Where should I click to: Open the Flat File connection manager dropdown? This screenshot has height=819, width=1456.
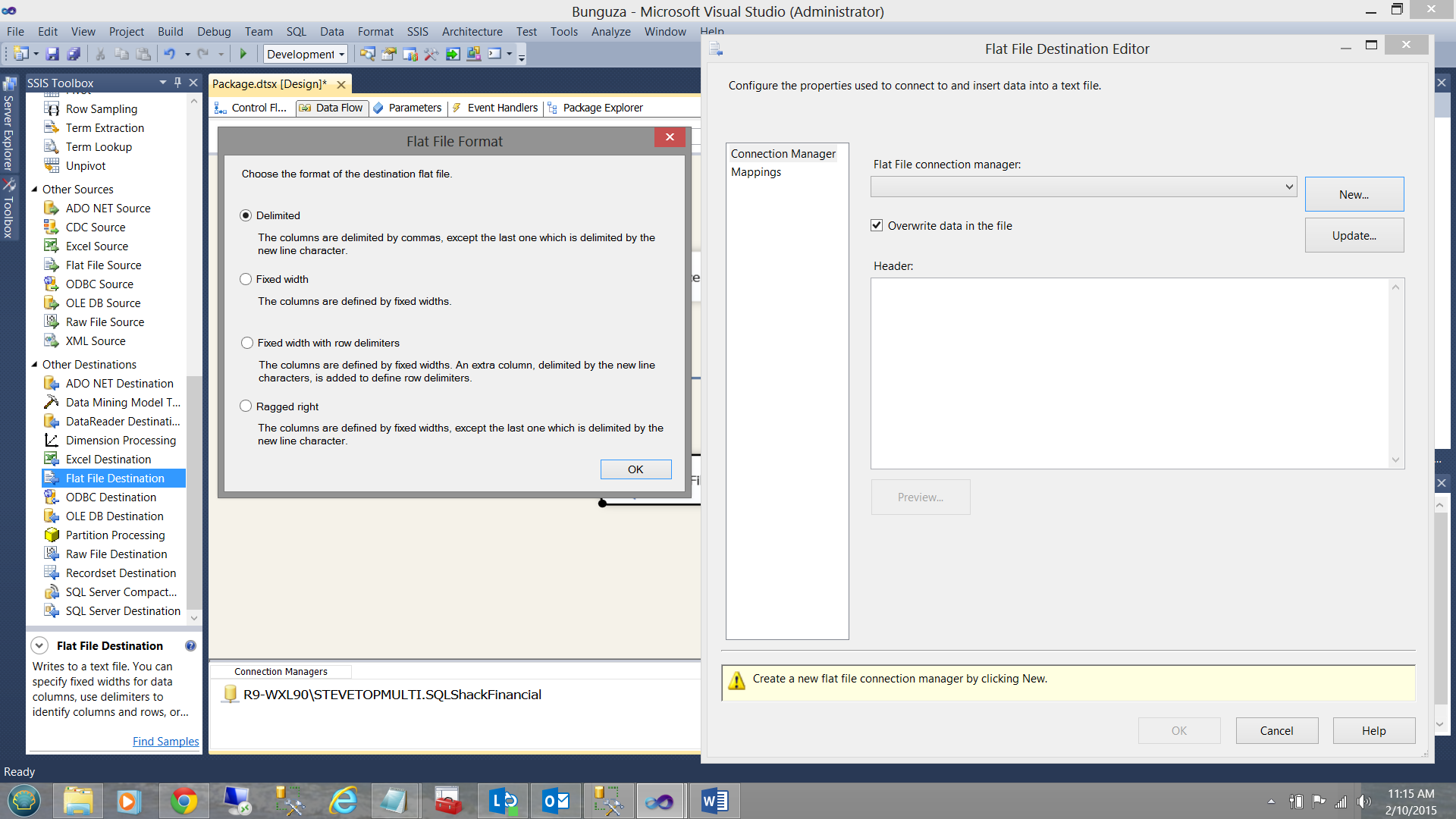click(x=1288, y=187)
